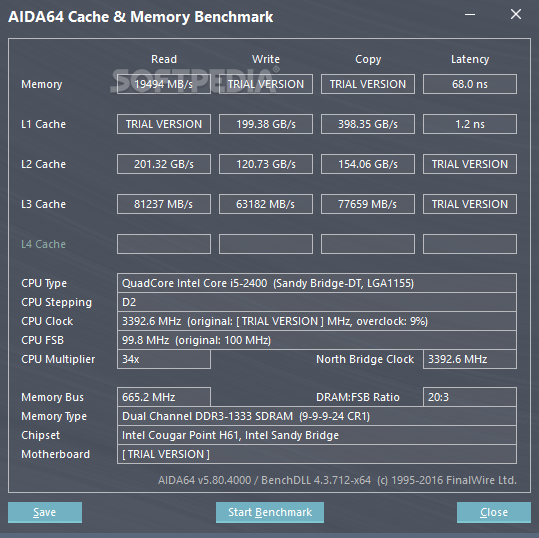The image size is (539, 538).
Task: Minimize the benchmark window
Action: (470, 14)
